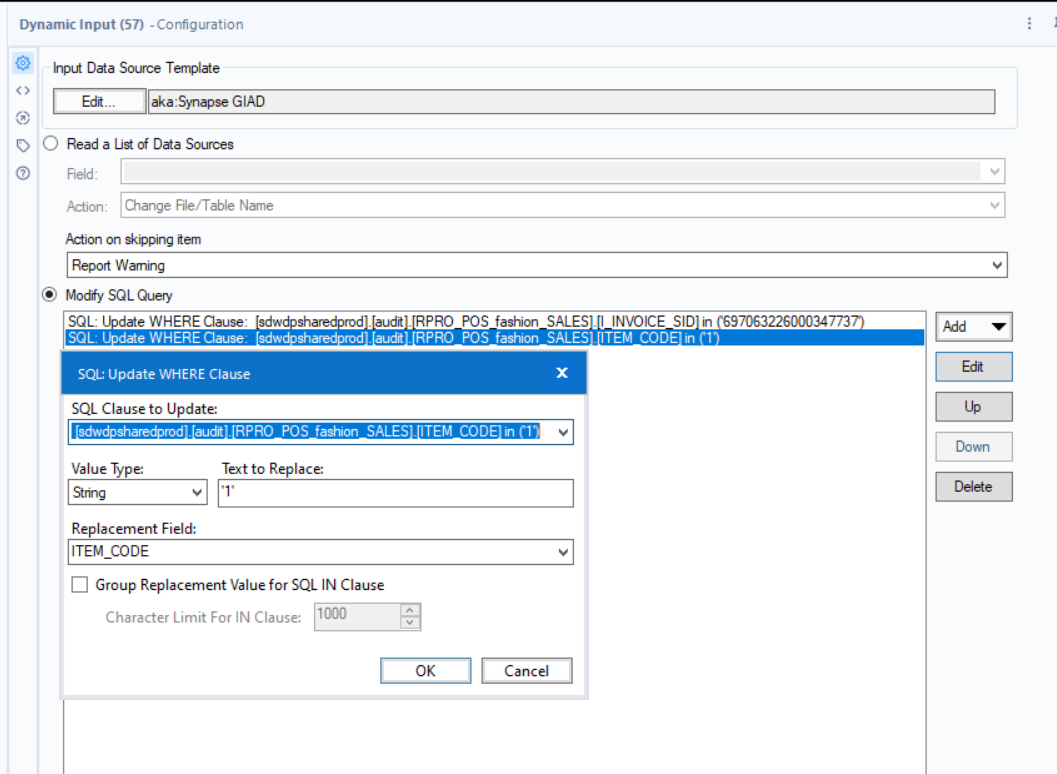Click the open example arrow icon in sidebar
The image size is (1057, 774).
pyautogui.click(x=22, y=117)
